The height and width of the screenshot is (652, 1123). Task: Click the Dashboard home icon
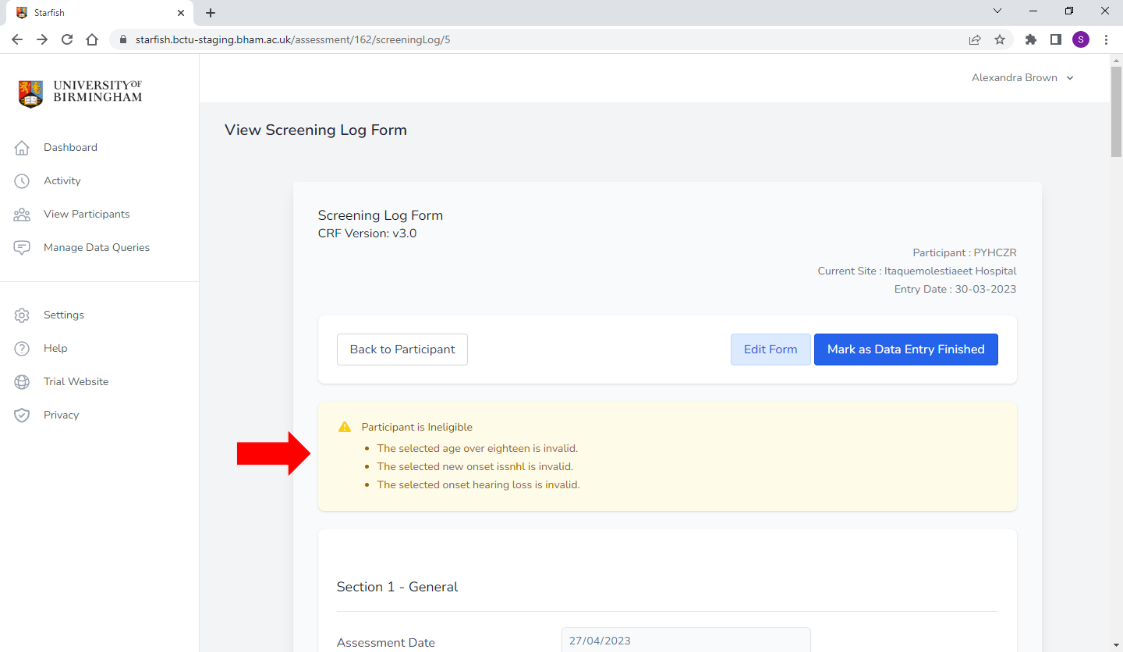click(22, 148)
